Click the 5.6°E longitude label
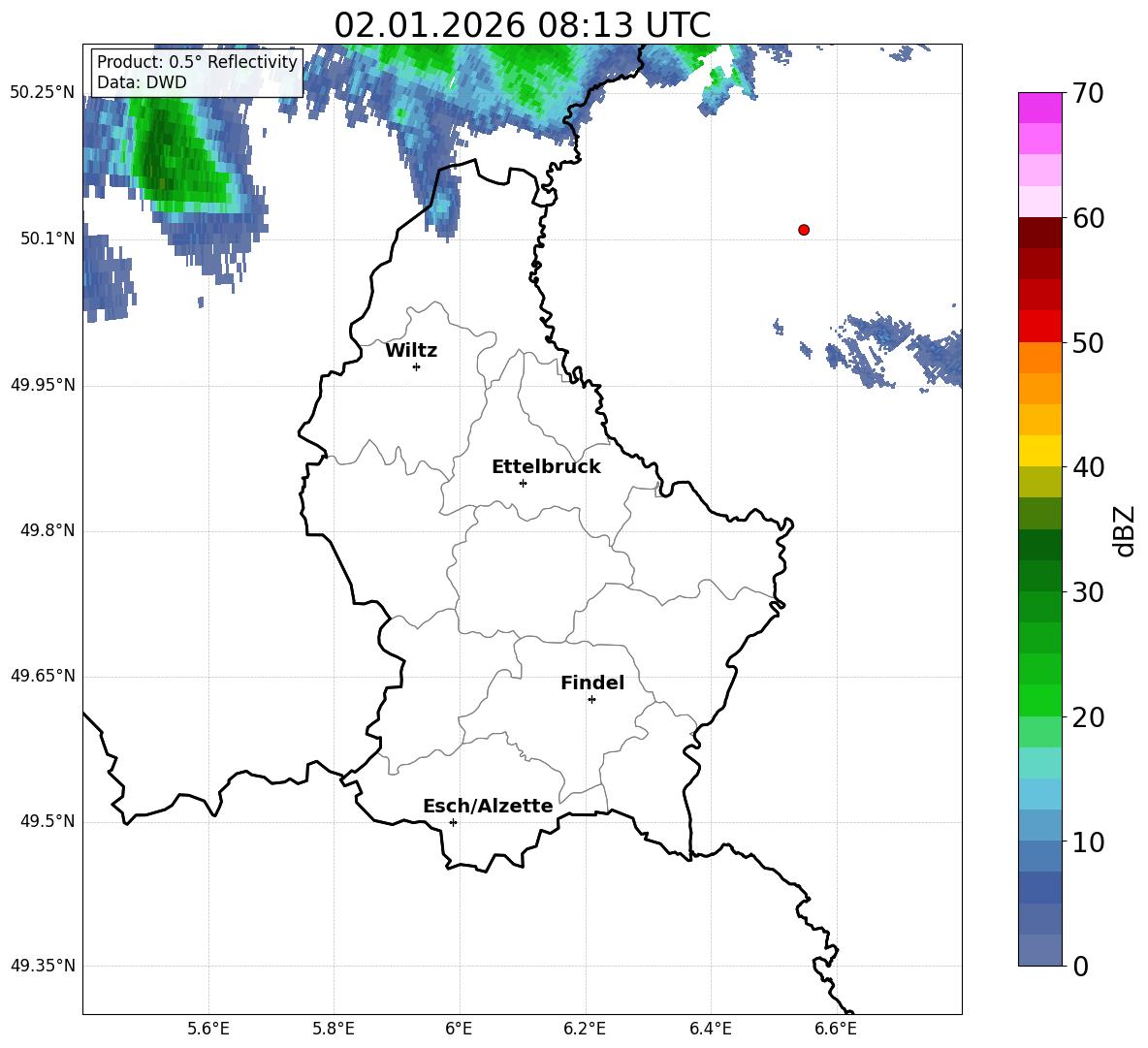 pyautogui.click(x=208, y=1029)
